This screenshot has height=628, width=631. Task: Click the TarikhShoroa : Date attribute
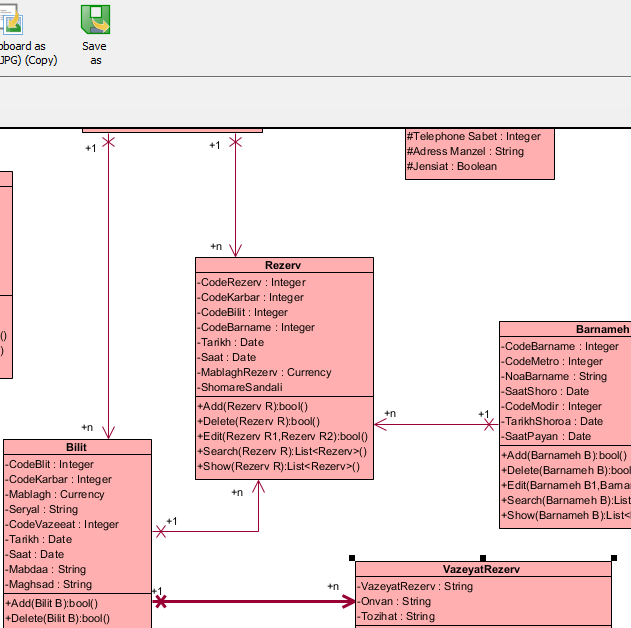pyautogui.click(x=552, y=421)
